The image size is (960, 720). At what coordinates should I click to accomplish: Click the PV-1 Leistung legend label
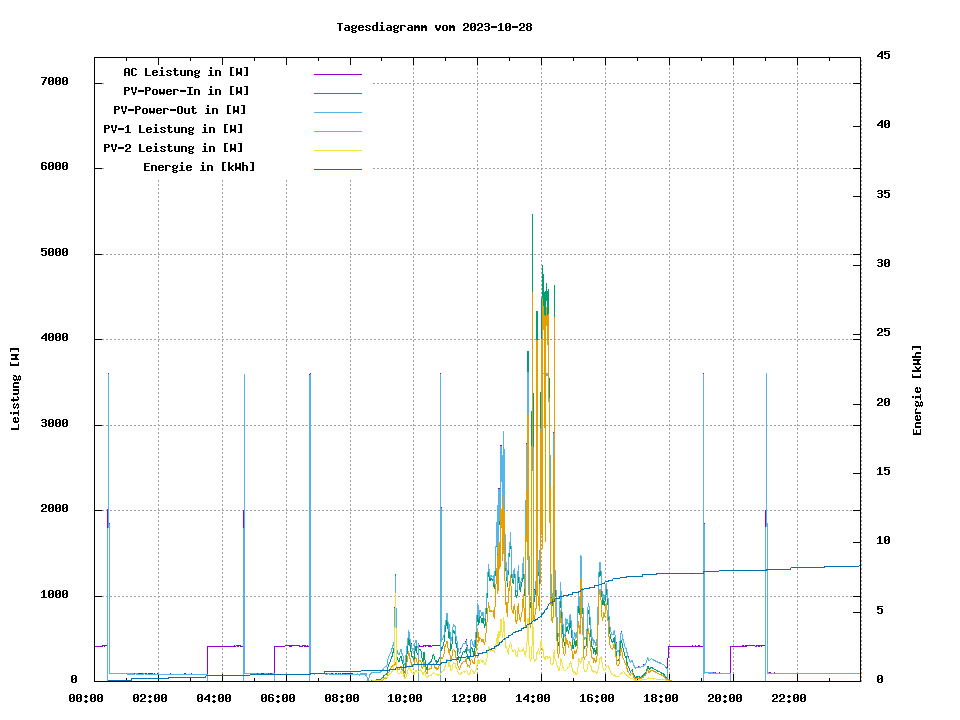pyautogui.click(x=173, y=129)
